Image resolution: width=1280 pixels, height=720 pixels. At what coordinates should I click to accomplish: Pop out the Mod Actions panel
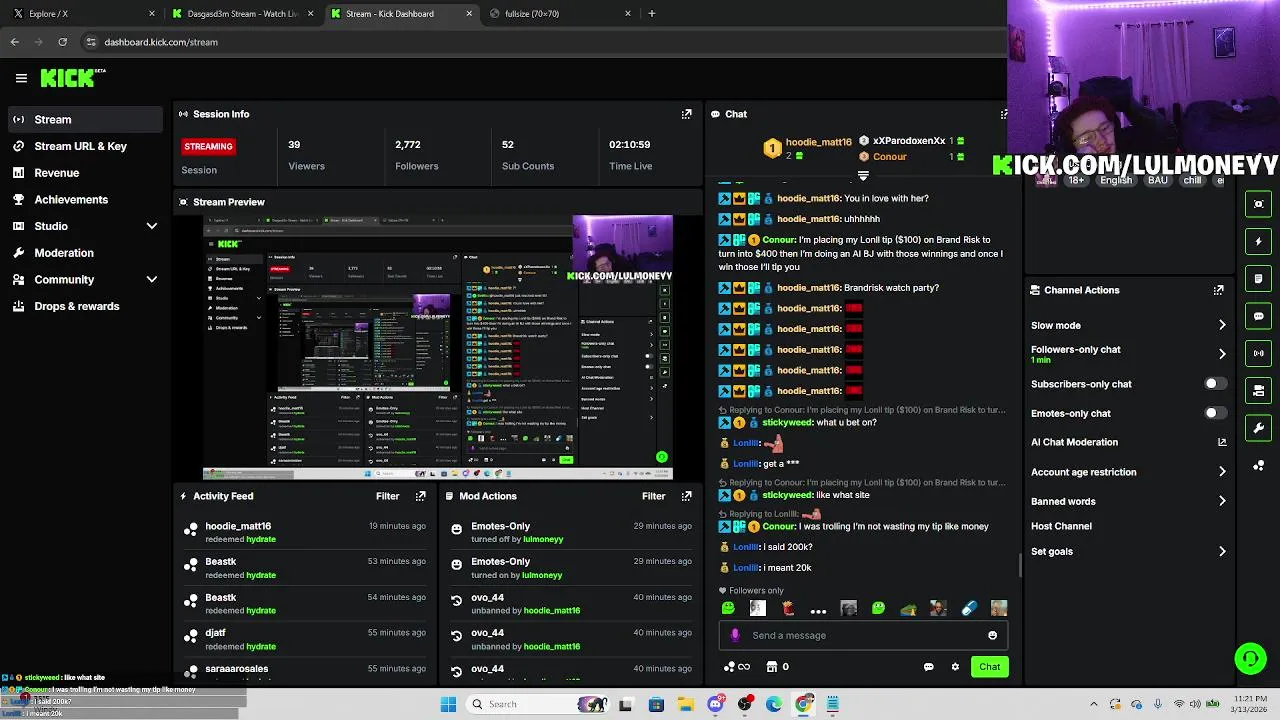point(686,496)
